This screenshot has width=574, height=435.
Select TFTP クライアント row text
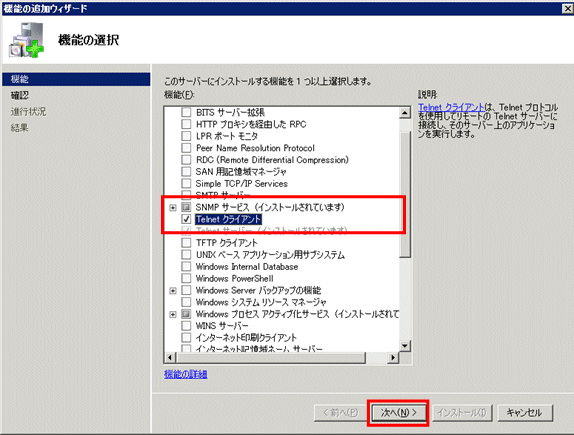click(x=227, y=242)
